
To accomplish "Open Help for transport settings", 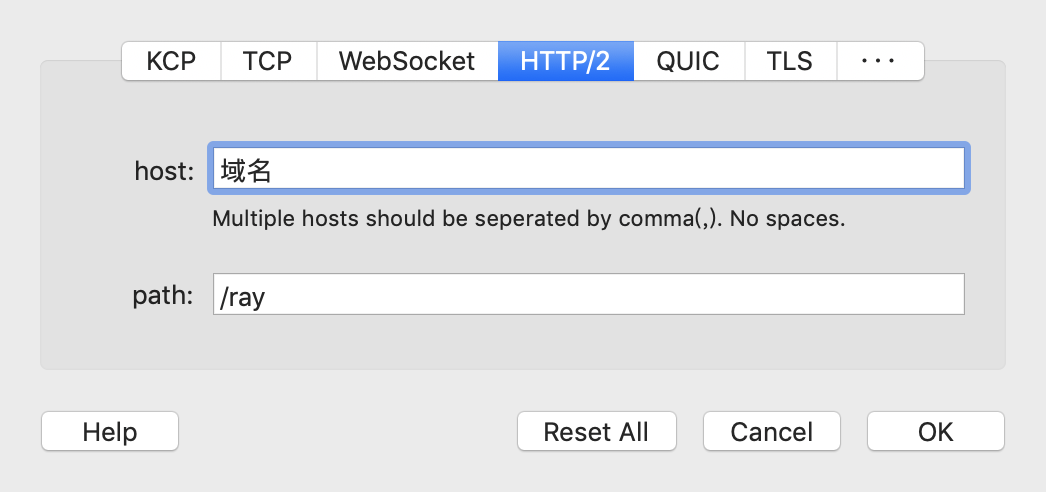I will pyautogui.click(x=110, y=431).
